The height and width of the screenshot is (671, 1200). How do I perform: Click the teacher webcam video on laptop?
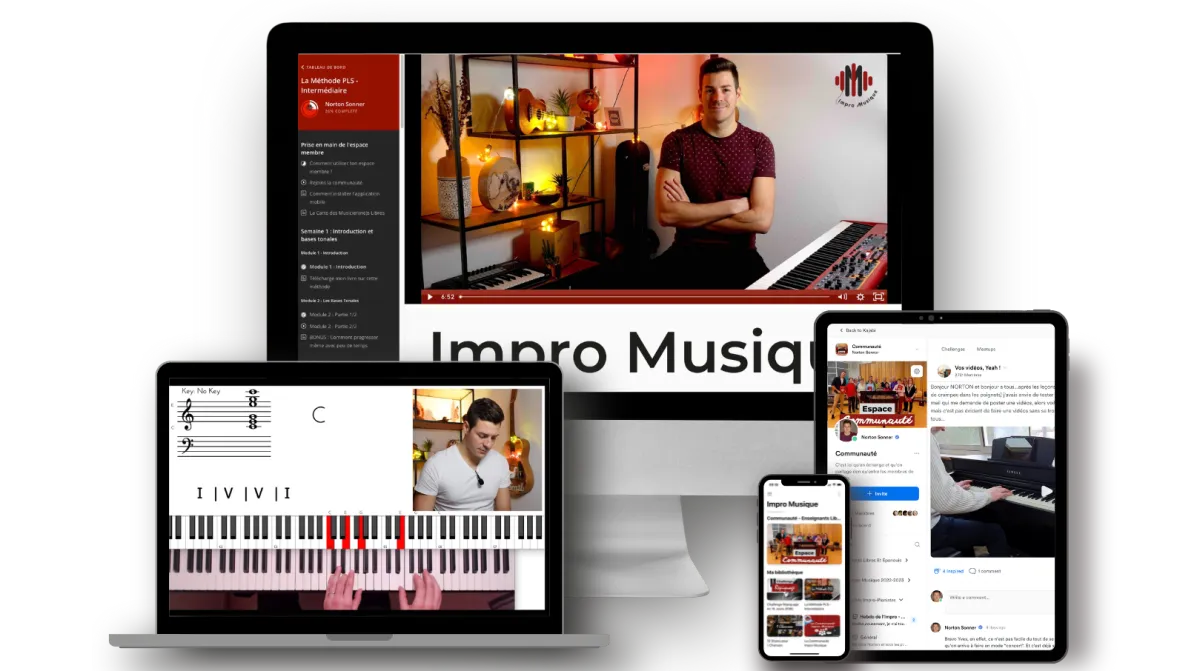[x=478, y=450]
